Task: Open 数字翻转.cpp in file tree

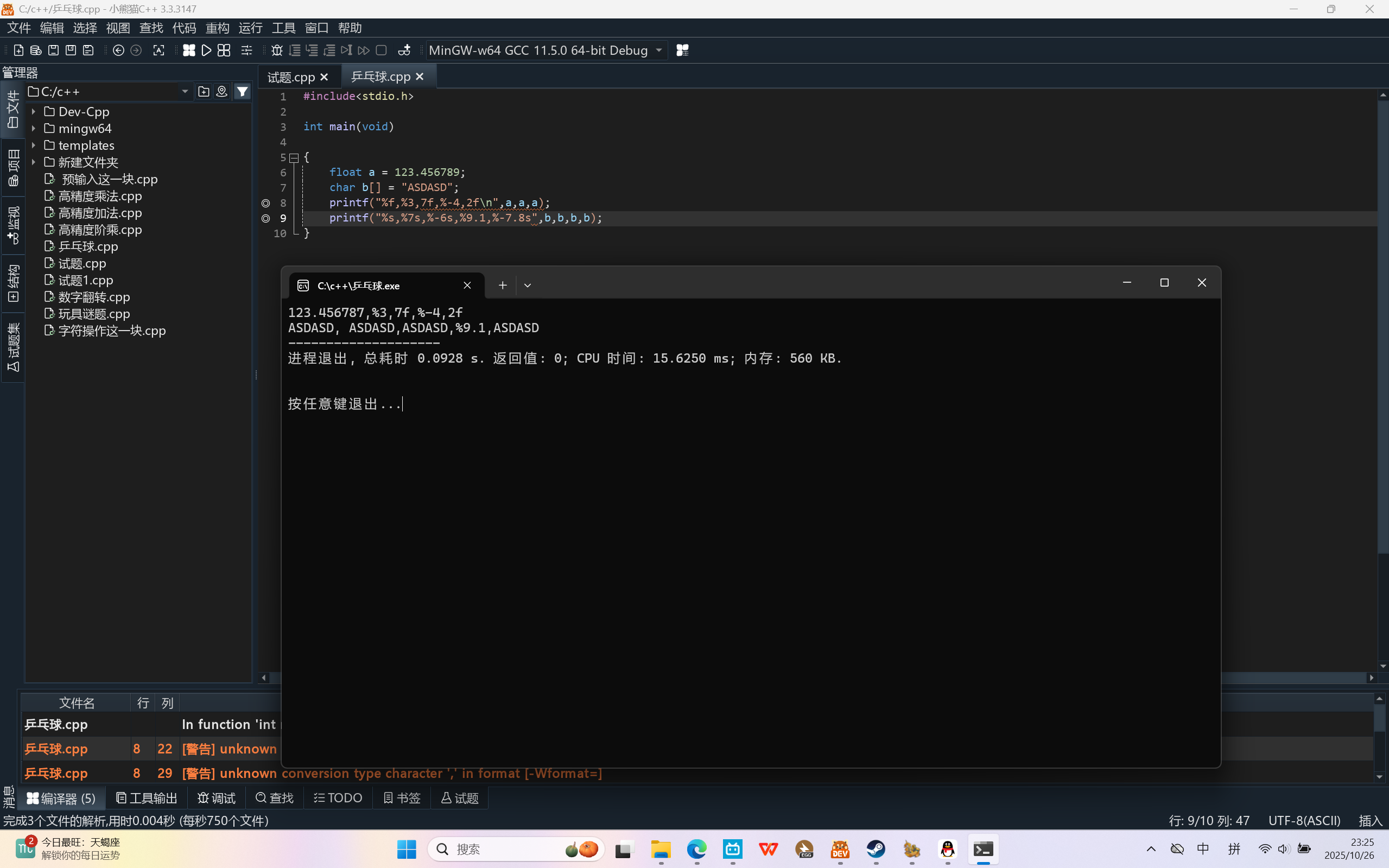Action: pos(94,297)
